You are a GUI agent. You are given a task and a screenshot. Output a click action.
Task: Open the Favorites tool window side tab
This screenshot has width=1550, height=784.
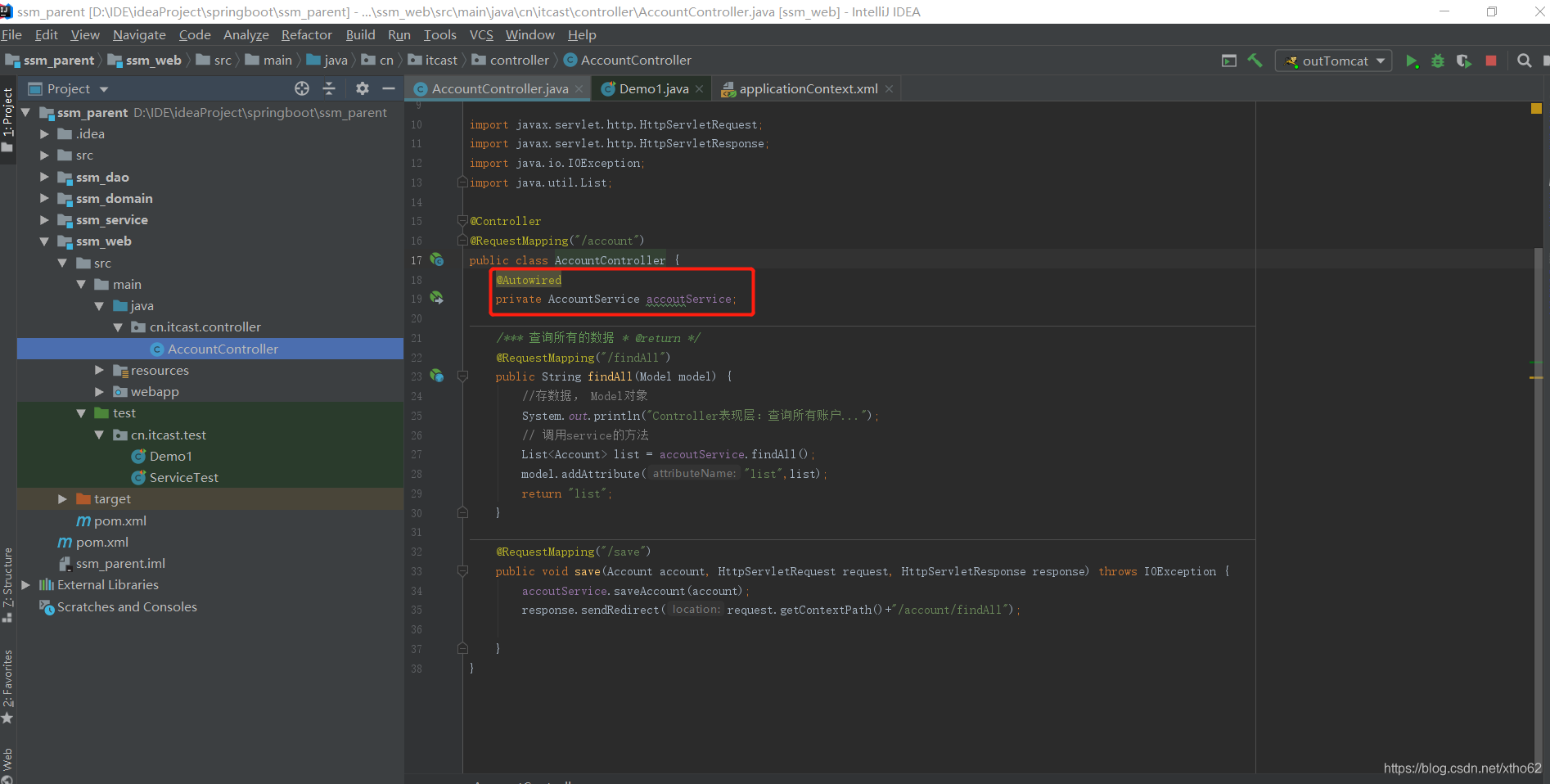[8, 686]
